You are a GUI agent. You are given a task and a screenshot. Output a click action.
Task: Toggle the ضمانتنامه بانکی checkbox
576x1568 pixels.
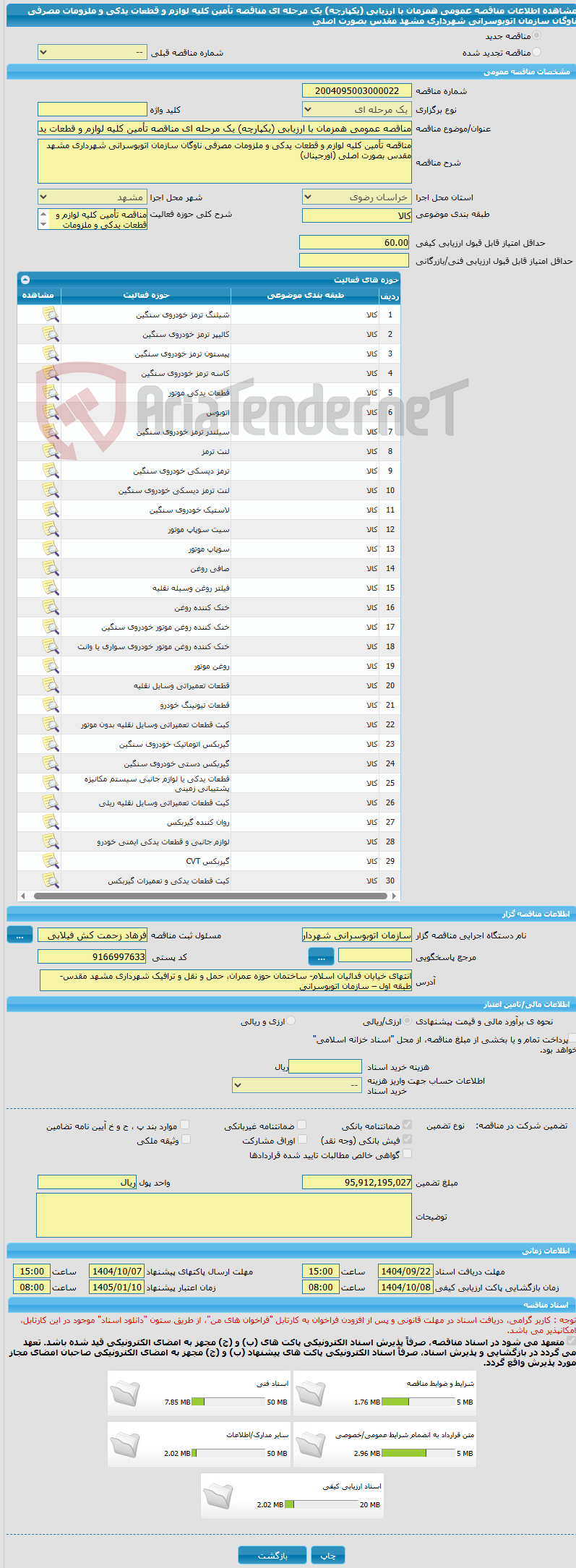click(408, 1124)
